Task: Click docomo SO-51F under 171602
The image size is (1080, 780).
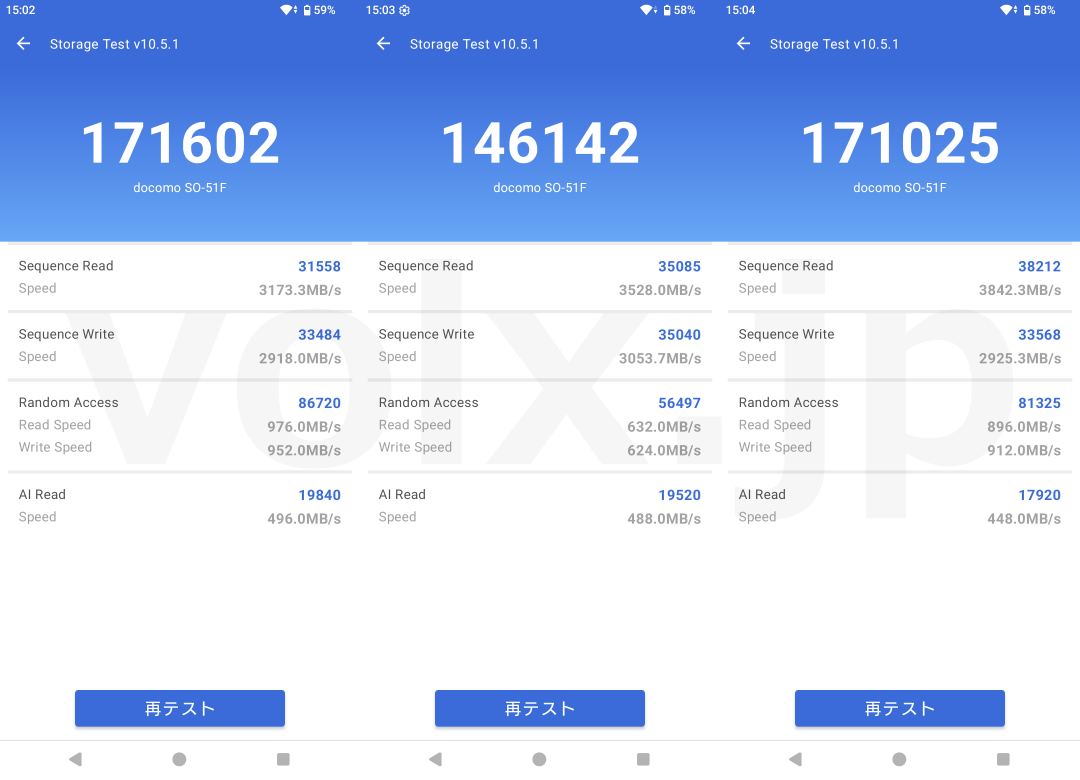Action: tap(180, 187)
